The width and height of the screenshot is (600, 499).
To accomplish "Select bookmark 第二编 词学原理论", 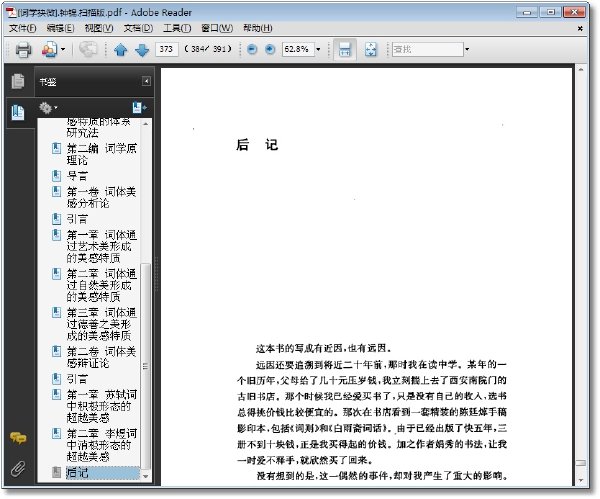I will tap(101, 154).
